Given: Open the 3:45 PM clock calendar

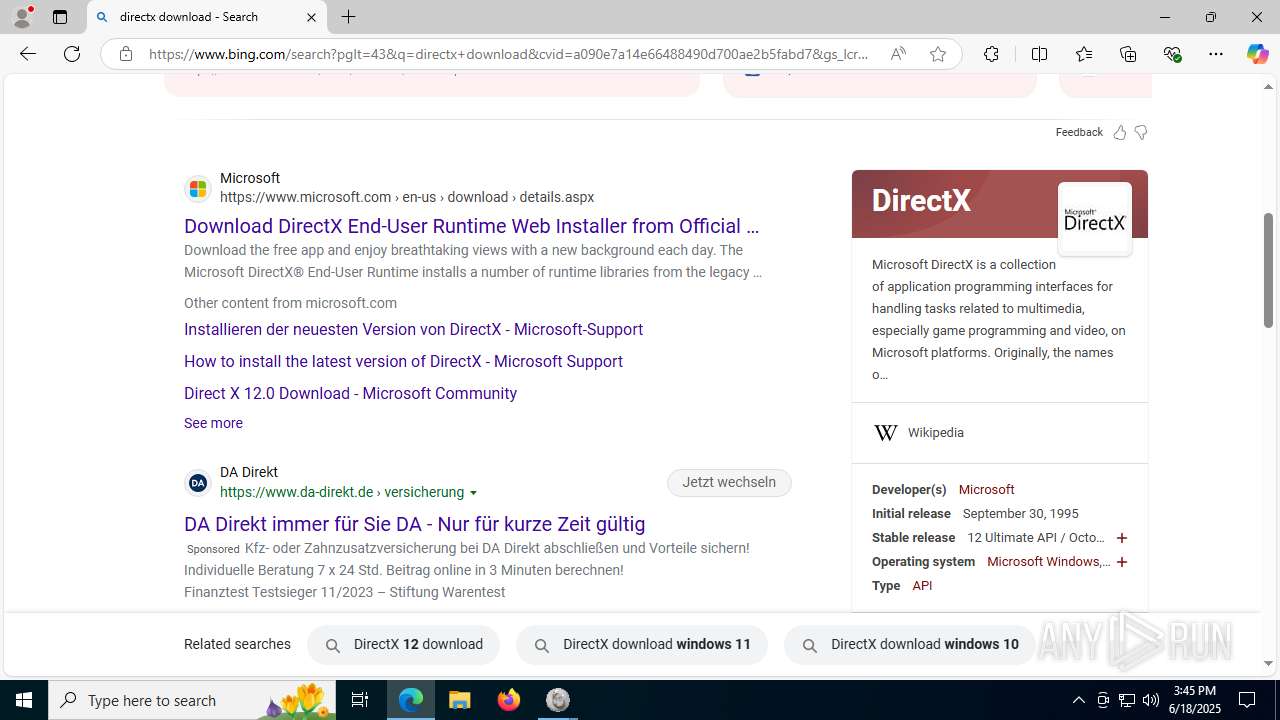Looking at the screenshot, I should tap(1194, 700).
